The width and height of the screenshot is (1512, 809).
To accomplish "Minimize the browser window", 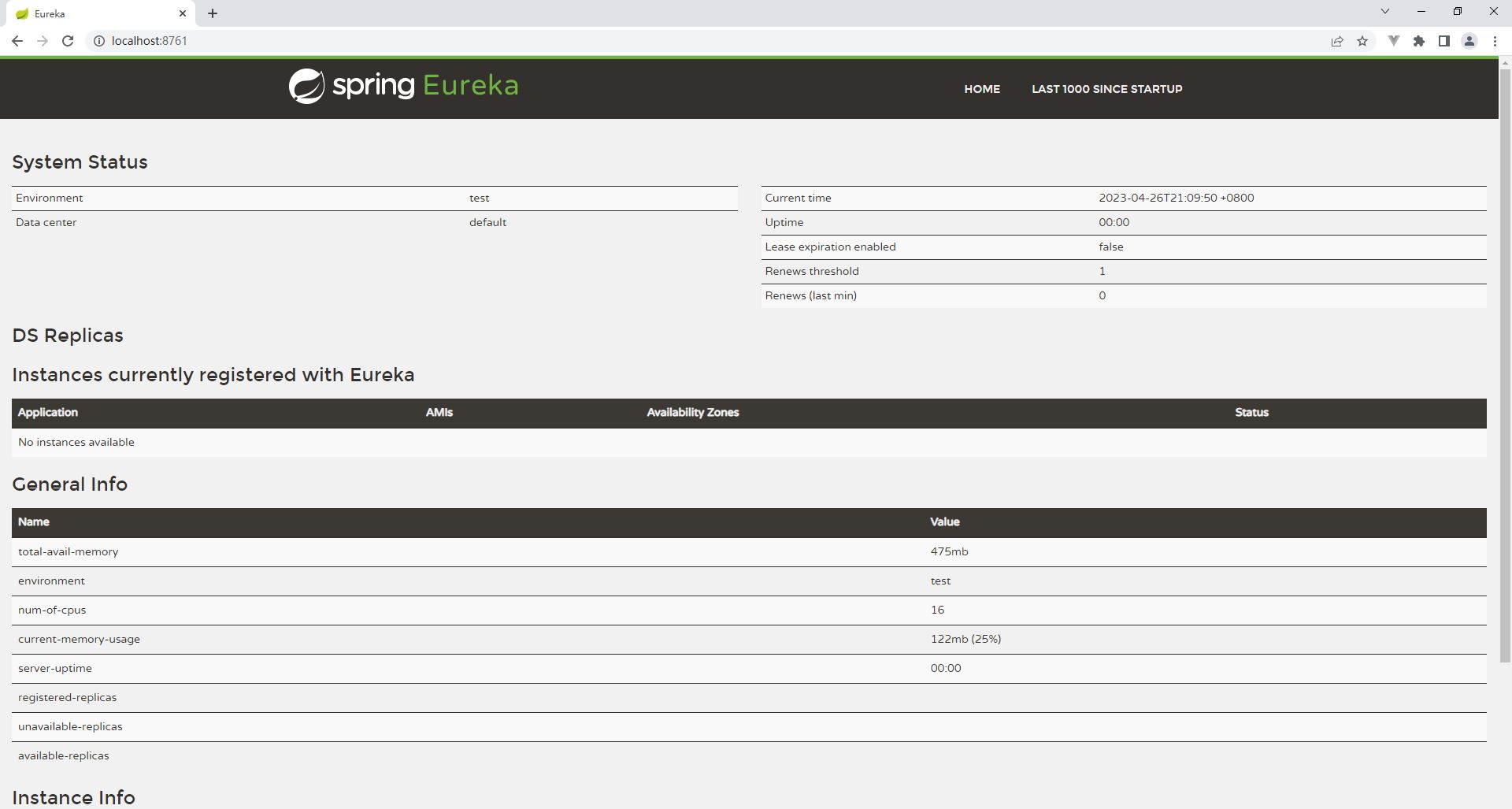I will tap(1421, 11).
